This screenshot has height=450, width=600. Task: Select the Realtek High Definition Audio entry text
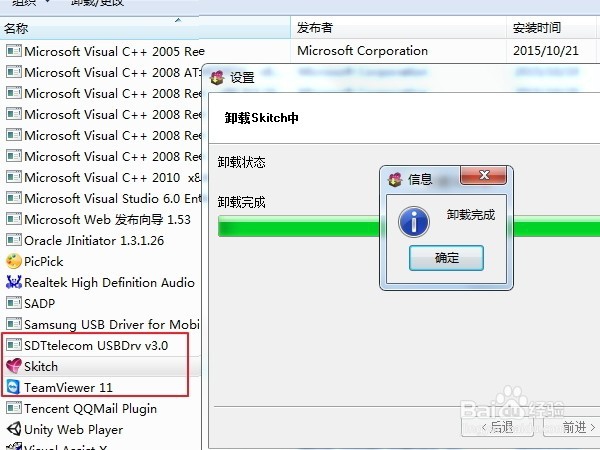click(x=109, y=283)
